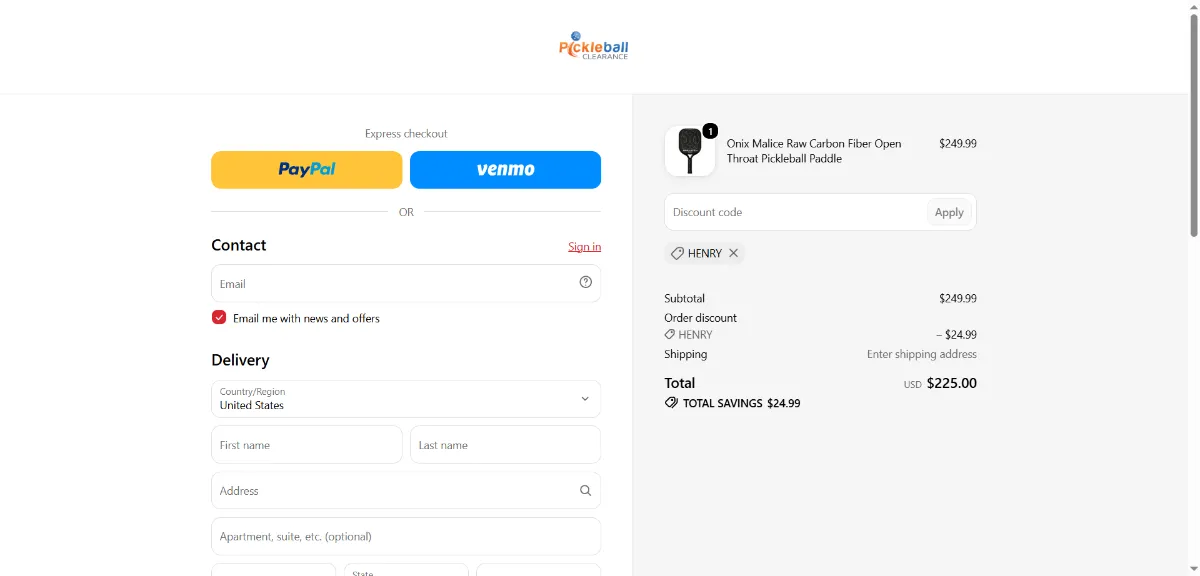Click the tag icon in the HENRY chip
Image resolution: width=1200 pixels, height=576 pixels.
(x=677, y=253)
